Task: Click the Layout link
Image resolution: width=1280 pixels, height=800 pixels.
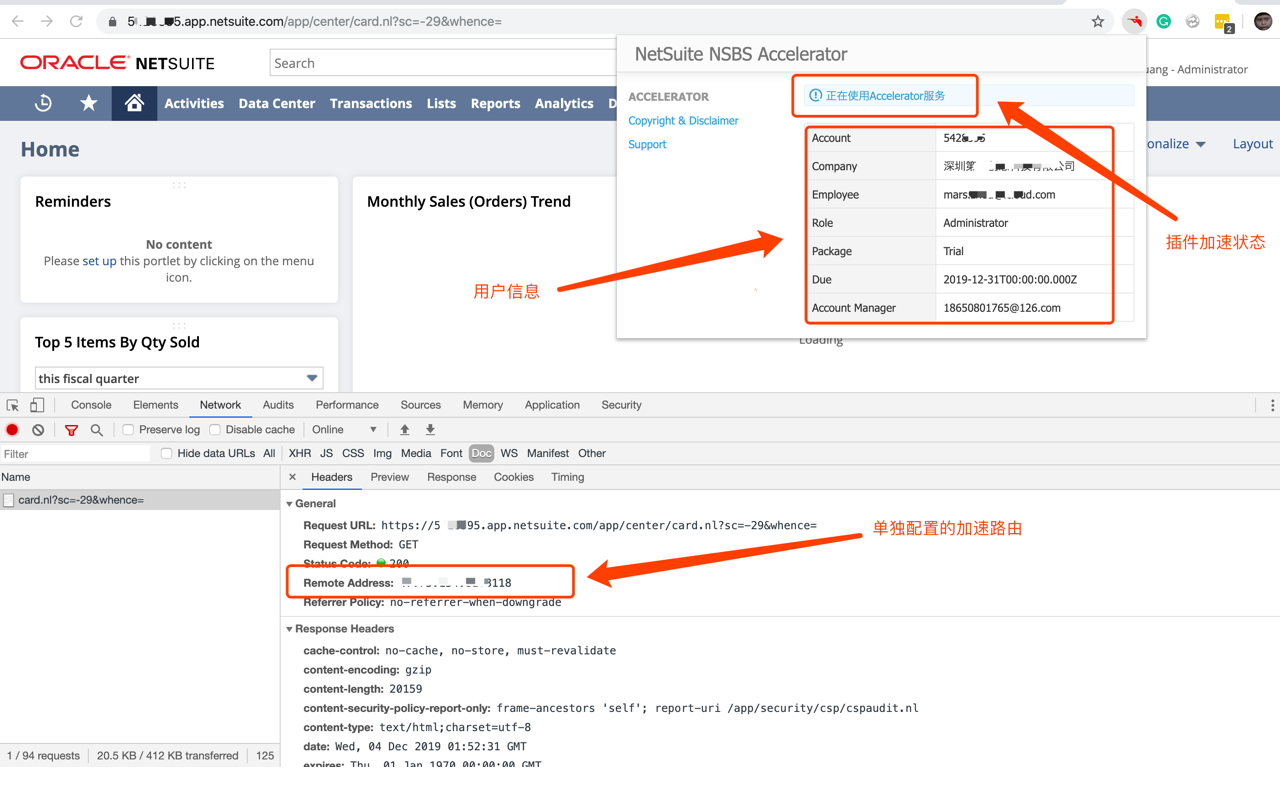Action: (1252, 144)
